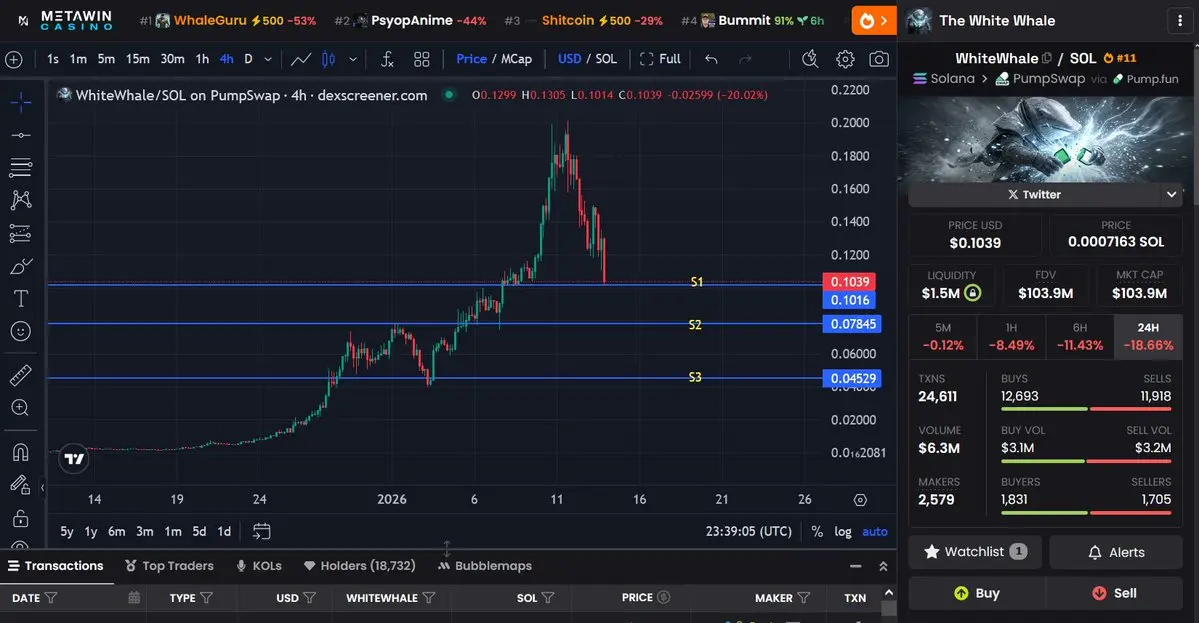Open the go to date calendar
Screen dimensions: 1199x623
262,531
